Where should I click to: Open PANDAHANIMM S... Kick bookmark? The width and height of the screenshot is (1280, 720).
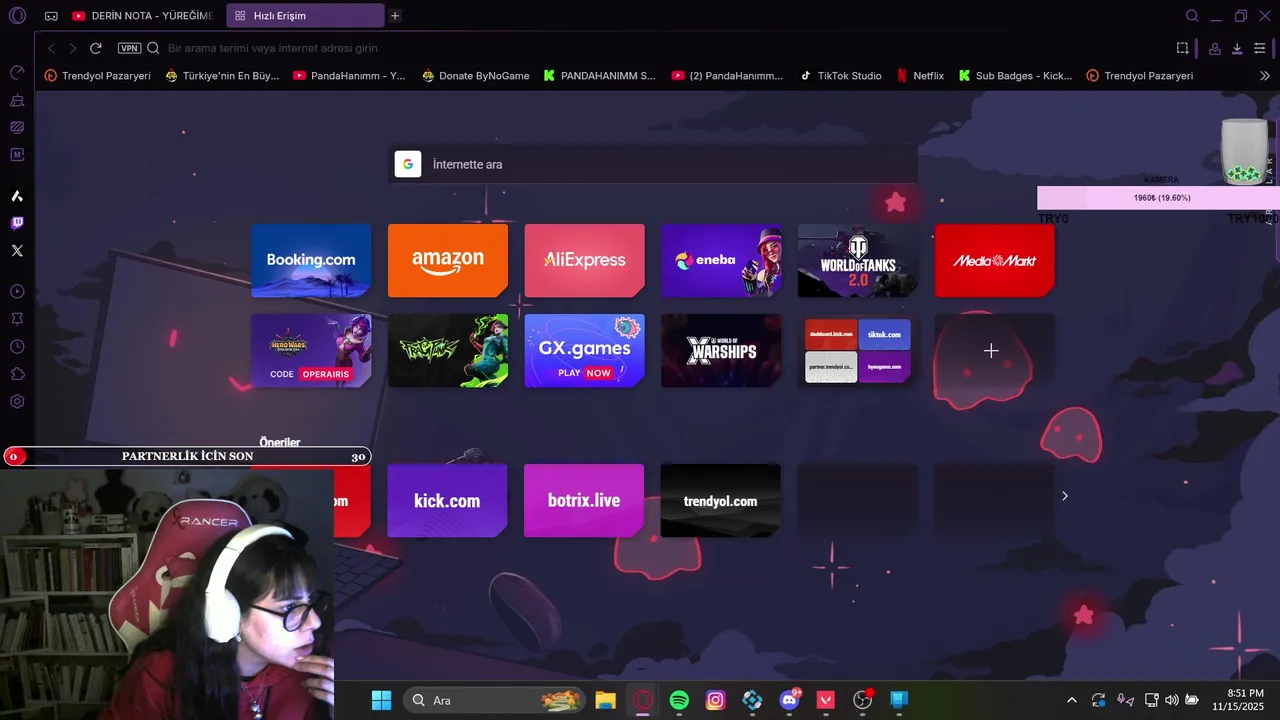click(599, 75)
